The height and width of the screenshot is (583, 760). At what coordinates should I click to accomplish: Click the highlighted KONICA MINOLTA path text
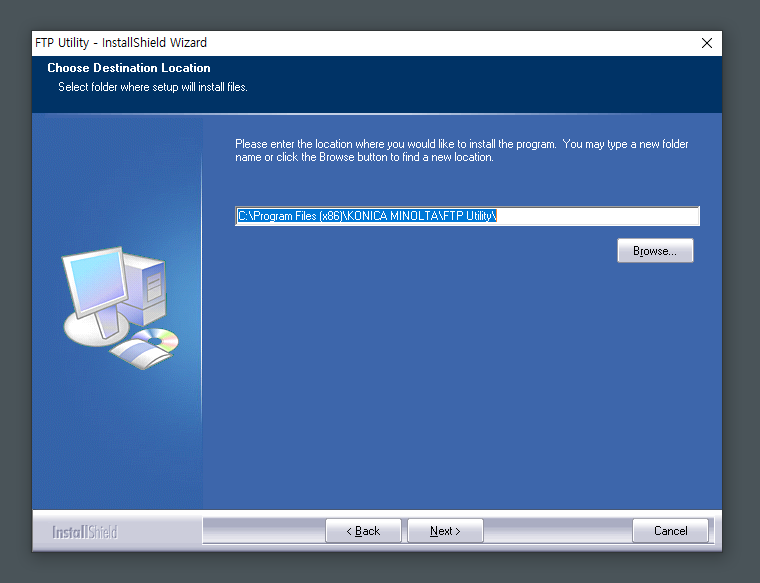[367, 216]
